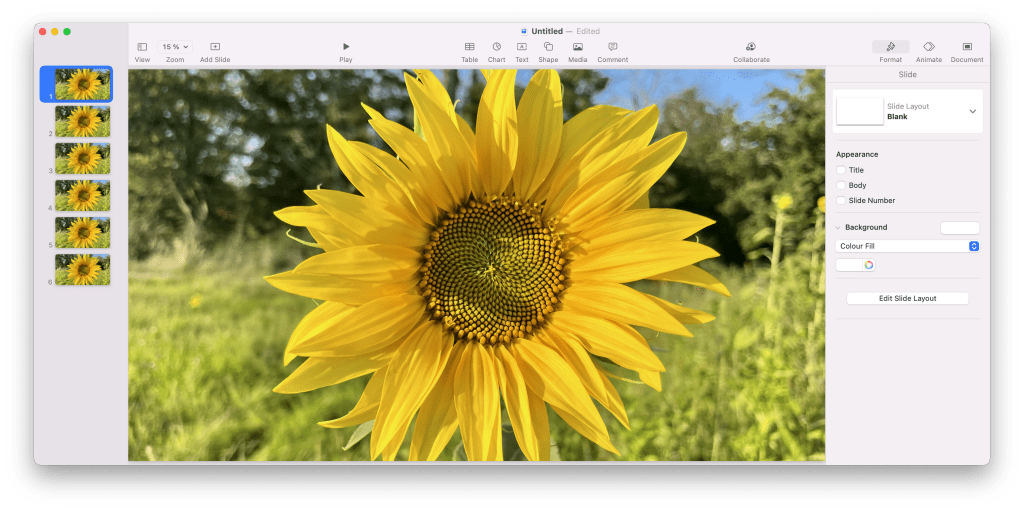The height and width of the screenshot is (510, 1024).
Task: Open the Zoom 15 % dropdown
Action: 175,47
